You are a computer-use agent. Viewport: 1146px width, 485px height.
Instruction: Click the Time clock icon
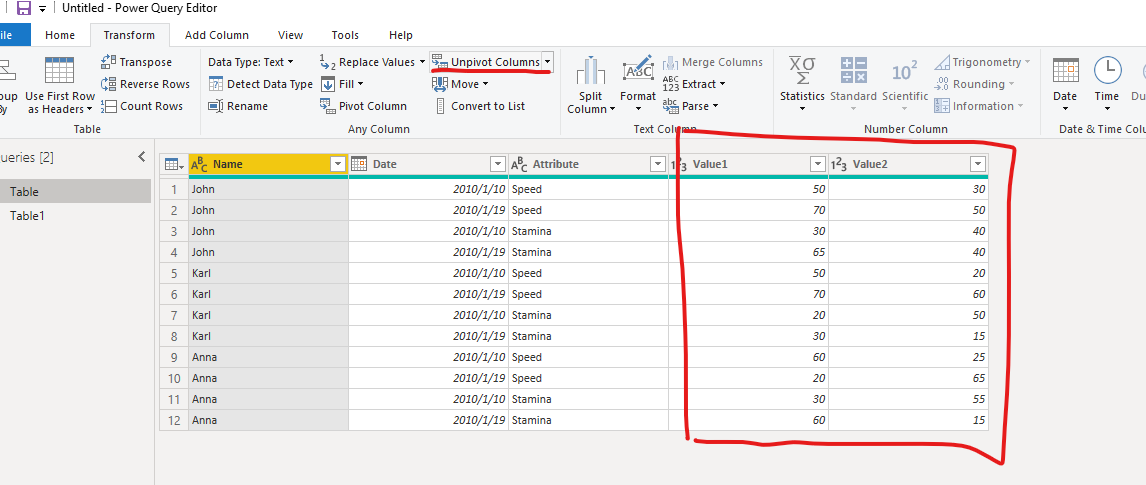click(1107, 71)
